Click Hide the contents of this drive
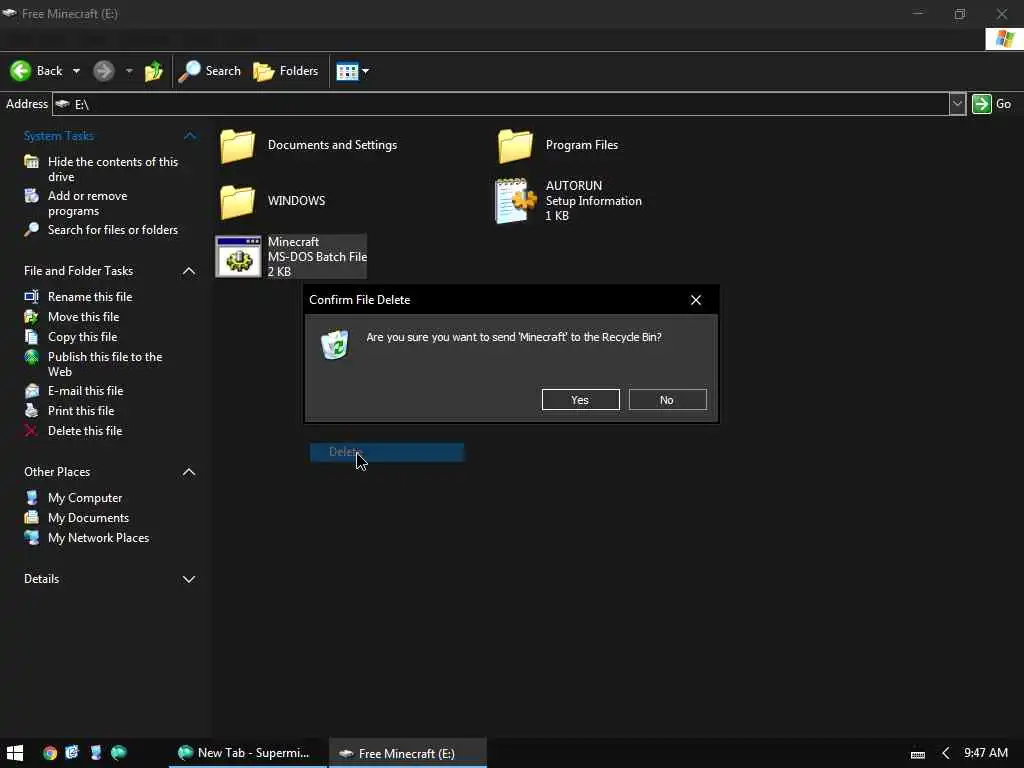 click(x=112, y=169)
